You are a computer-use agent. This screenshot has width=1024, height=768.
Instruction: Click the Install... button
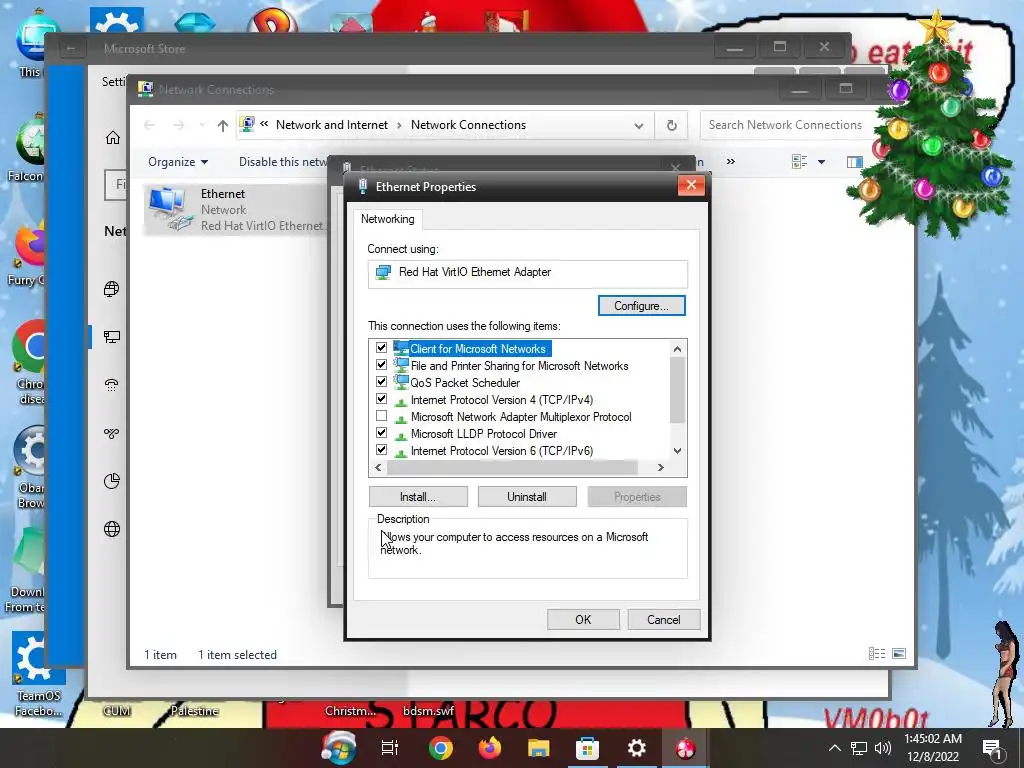(x=418, y=497)
